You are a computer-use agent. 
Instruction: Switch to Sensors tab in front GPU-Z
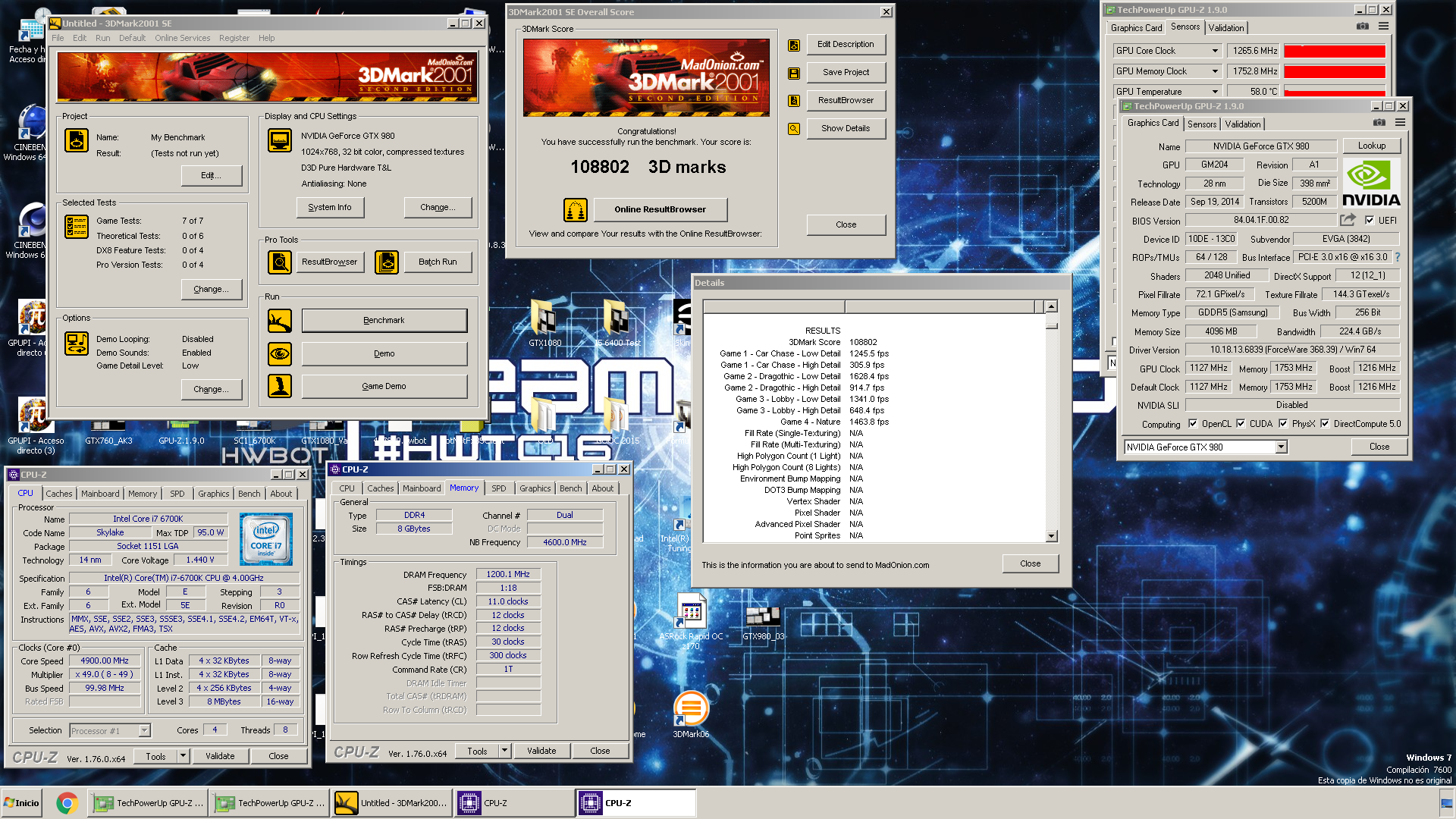[1202, 124]
